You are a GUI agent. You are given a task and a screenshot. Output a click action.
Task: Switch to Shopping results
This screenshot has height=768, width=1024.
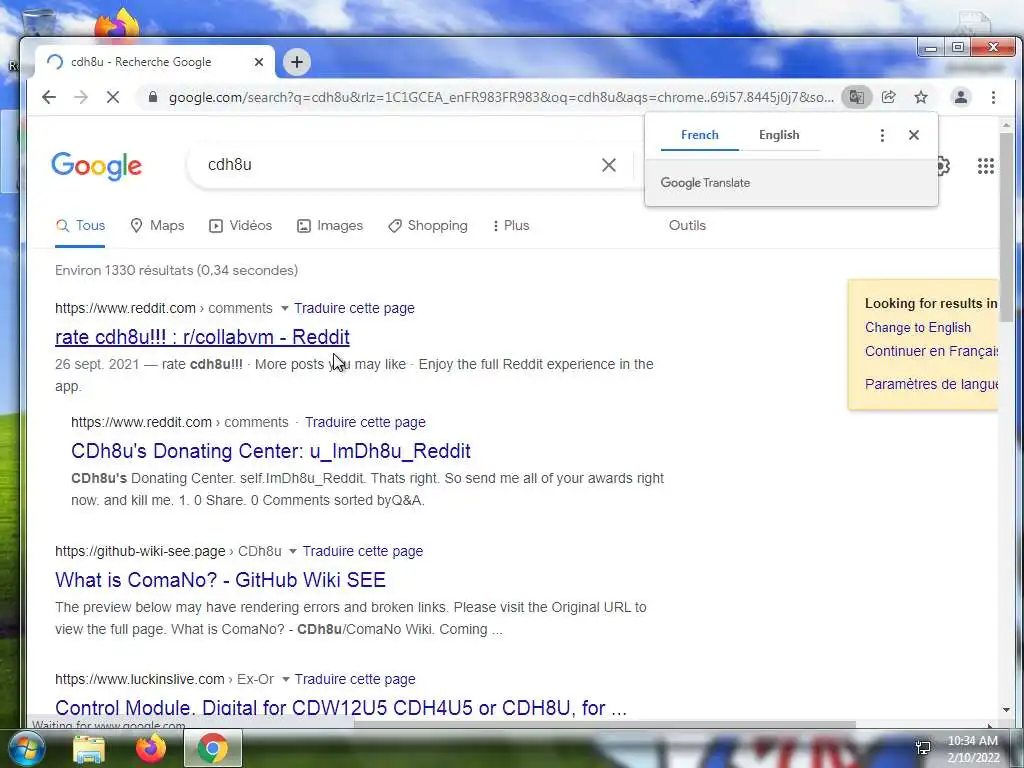click(428, 226)
